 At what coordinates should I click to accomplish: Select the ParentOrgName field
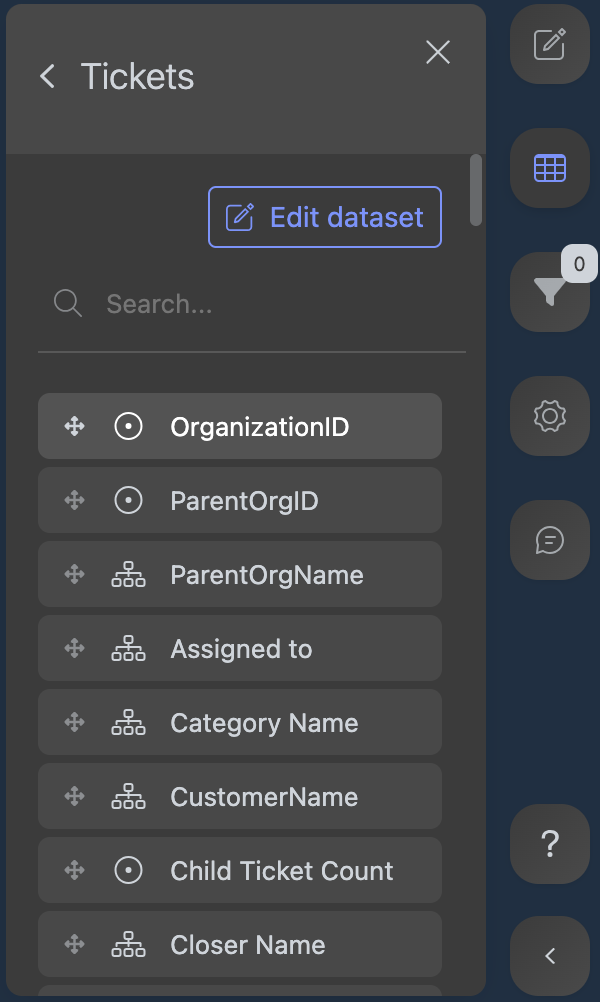coord(240,574)
